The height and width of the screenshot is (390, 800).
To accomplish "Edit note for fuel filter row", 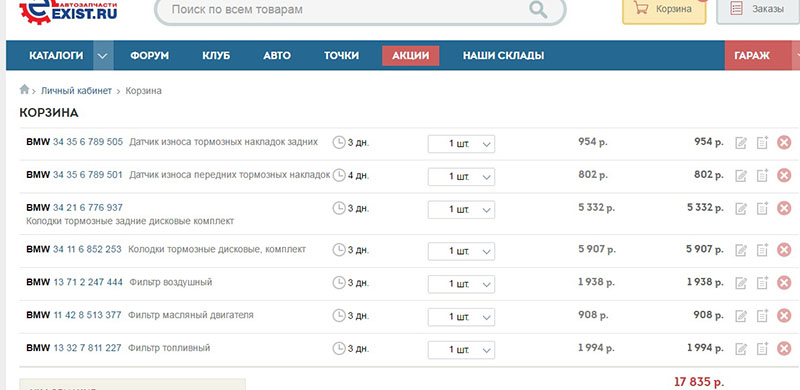I will (x=741, y=349).
